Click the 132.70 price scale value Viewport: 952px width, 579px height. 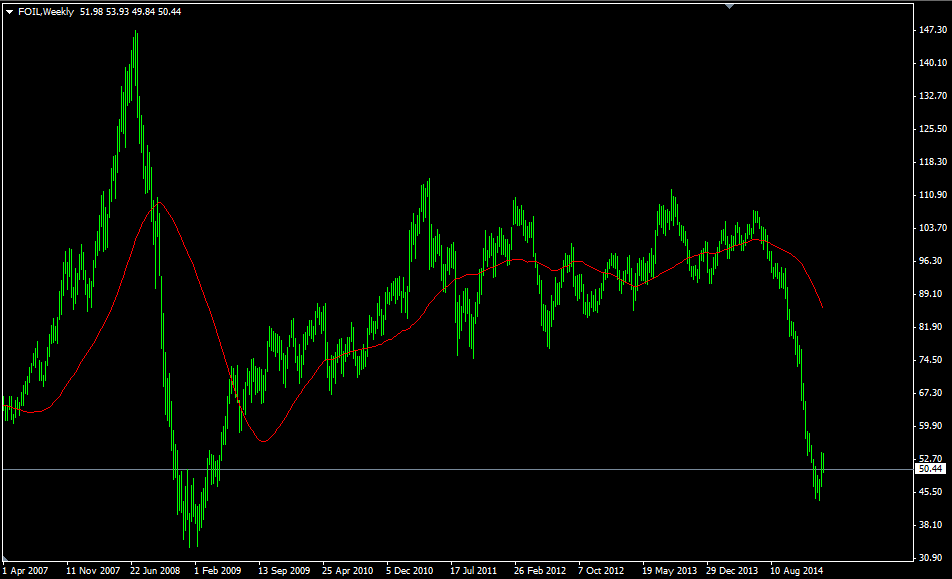[x=933, y=96]
